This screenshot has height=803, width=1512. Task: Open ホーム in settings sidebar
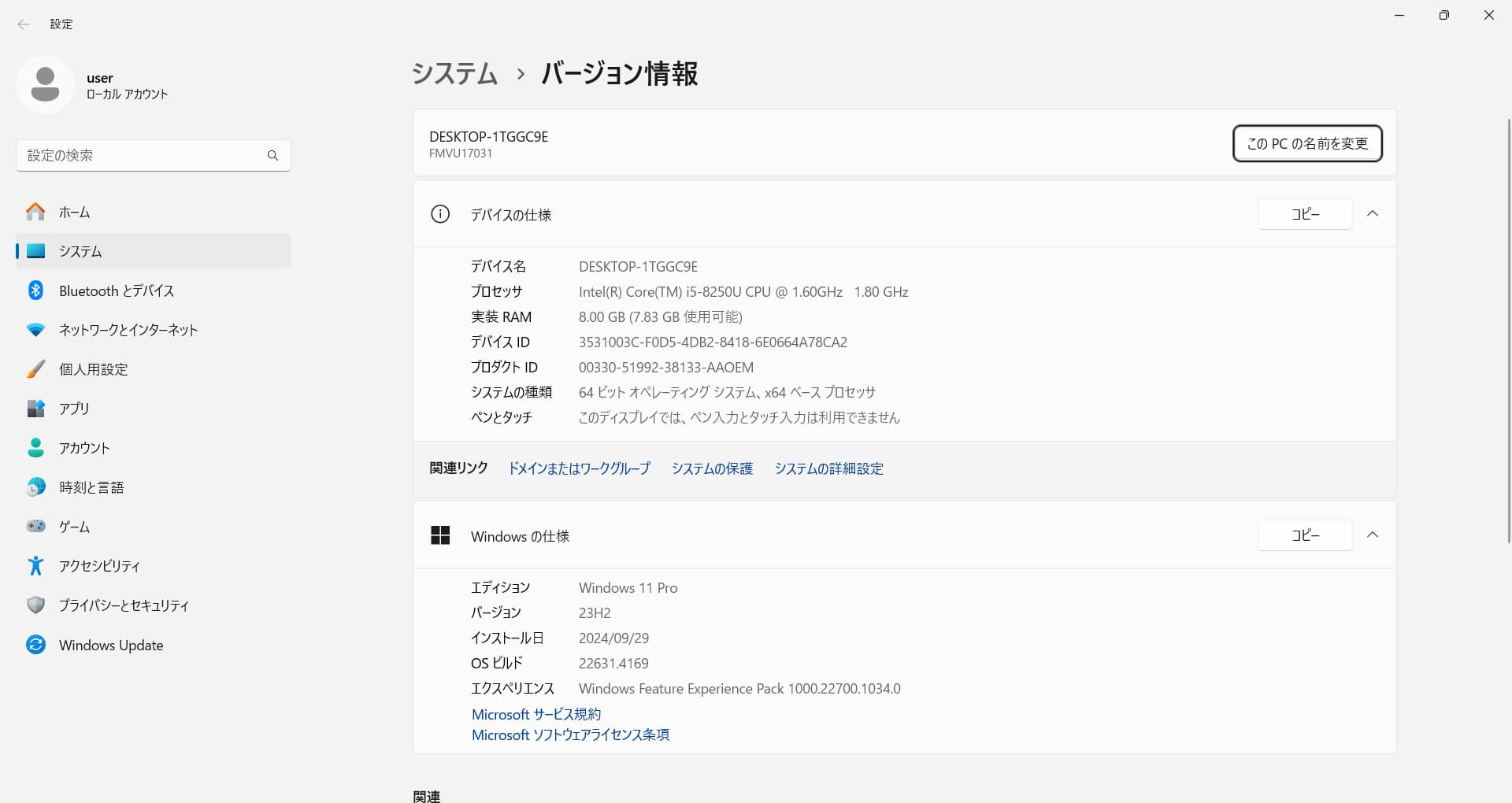(x=154, y=212)
